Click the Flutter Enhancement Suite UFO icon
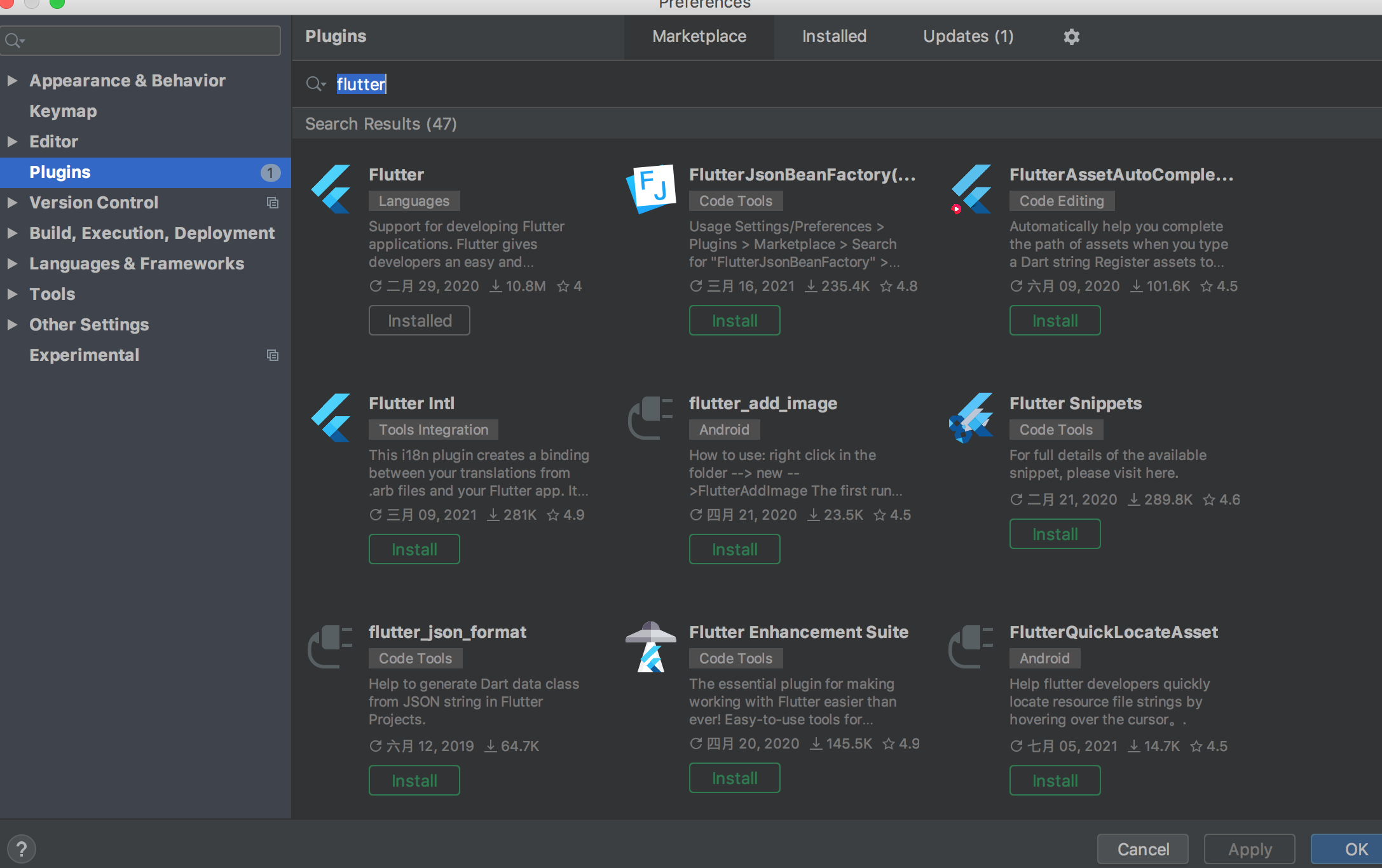 pos(651,647)
